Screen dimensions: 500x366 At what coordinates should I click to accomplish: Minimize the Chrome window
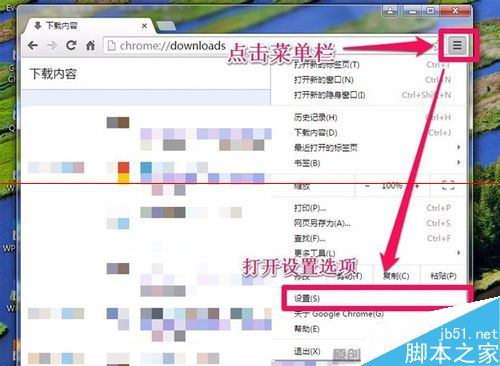click(x=412, y=11)
